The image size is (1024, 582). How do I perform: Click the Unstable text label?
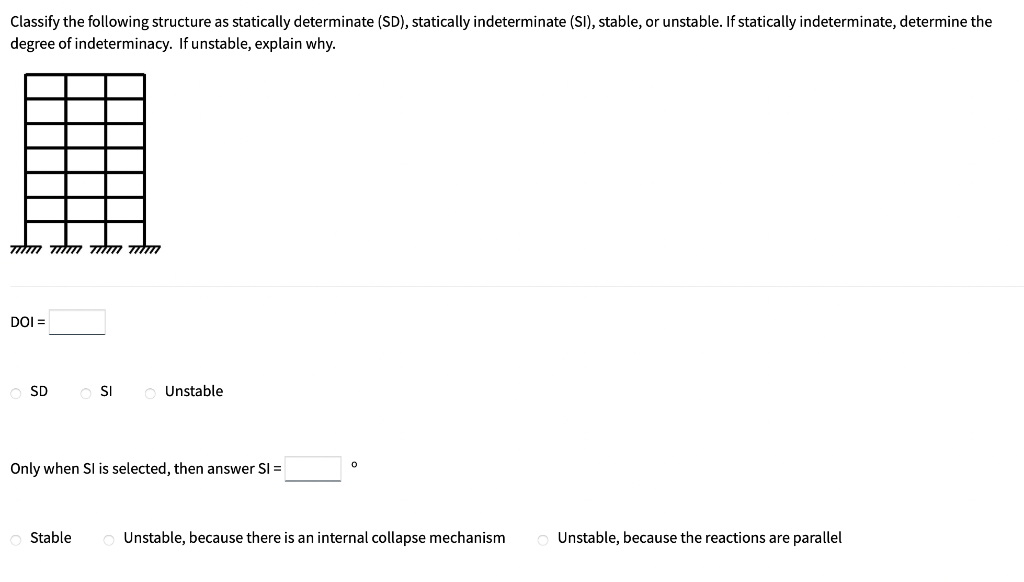tap(193, 391)
